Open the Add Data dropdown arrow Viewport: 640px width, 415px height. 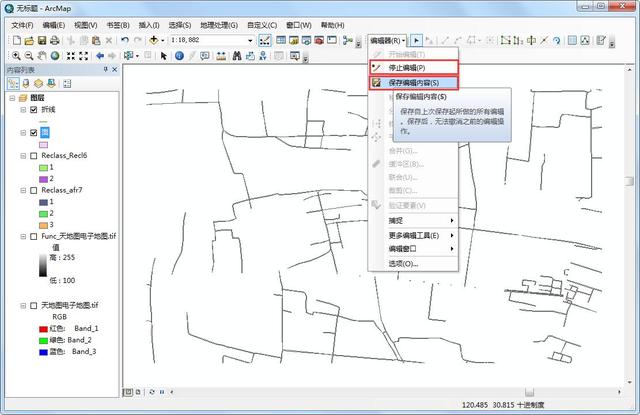[x=162, y=40]
